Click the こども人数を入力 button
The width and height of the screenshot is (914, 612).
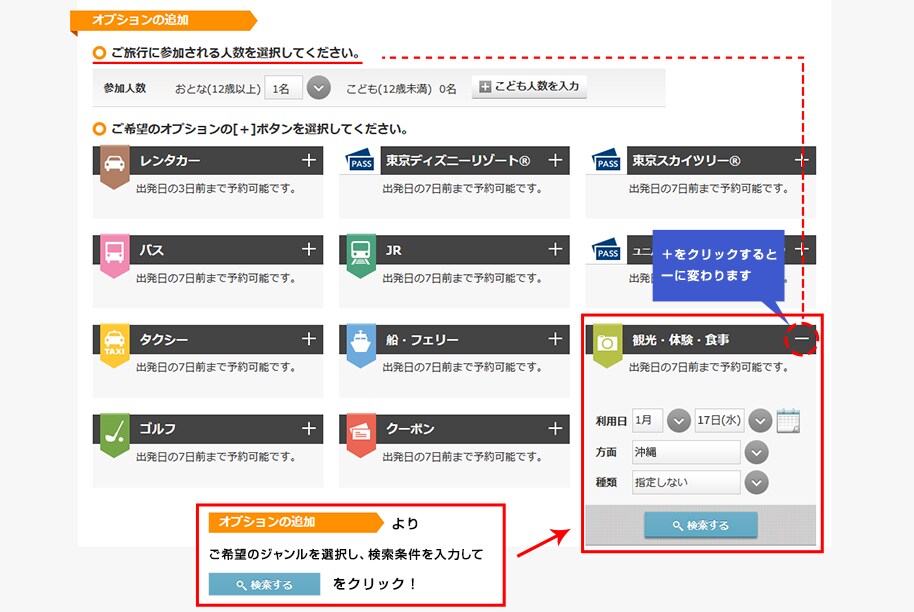tap(529, 87)
